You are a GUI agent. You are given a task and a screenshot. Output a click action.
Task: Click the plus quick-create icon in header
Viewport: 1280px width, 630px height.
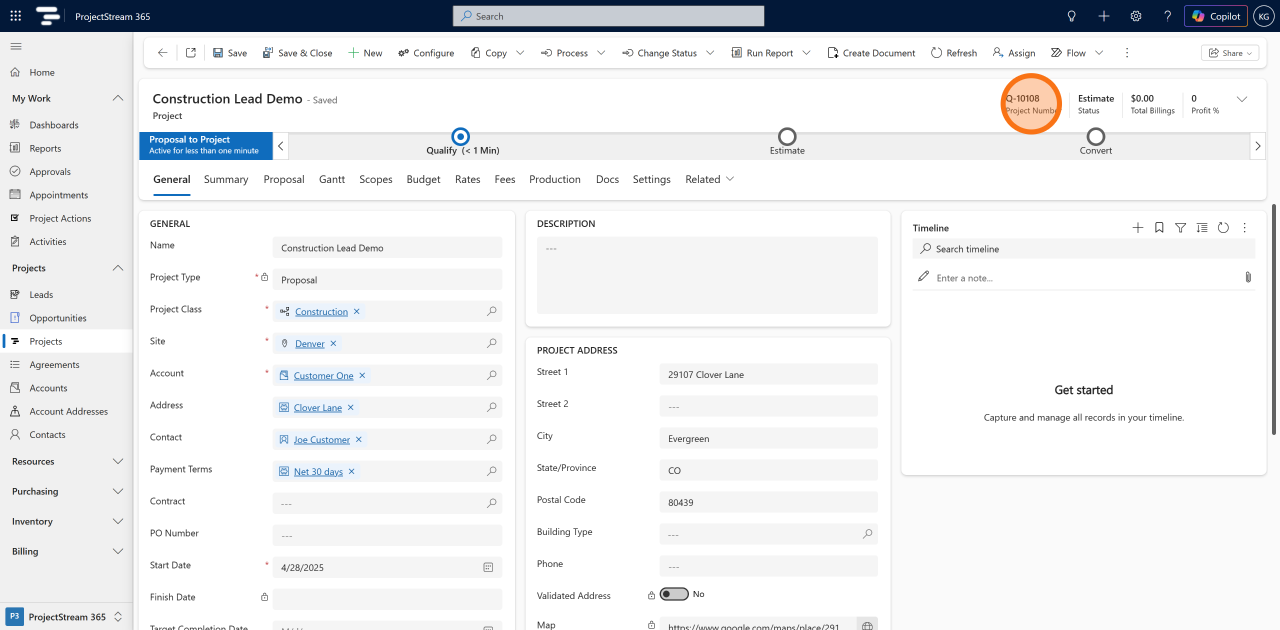click(x=1104, y=16)
